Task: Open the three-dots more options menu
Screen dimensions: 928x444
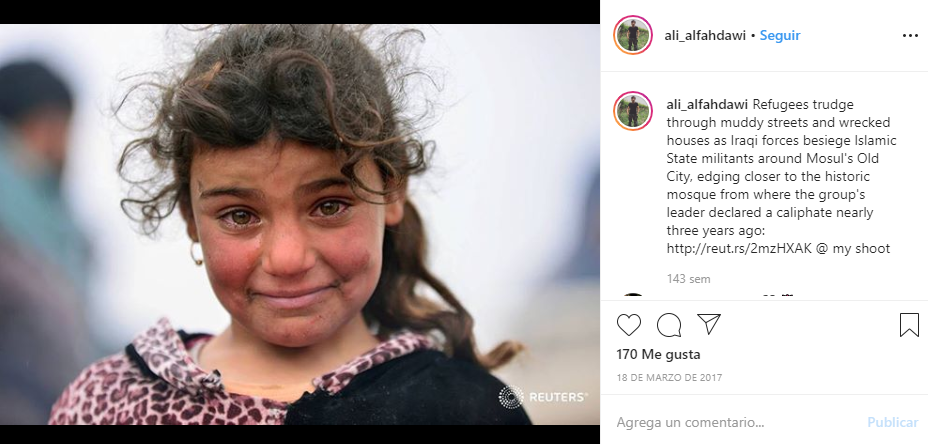Action: click(x=910, y=36)
